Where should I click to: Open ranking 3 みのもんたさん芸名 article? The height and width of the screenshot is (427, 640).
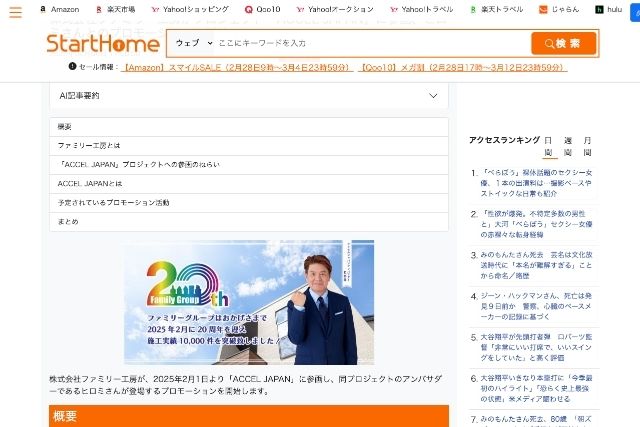536,265
